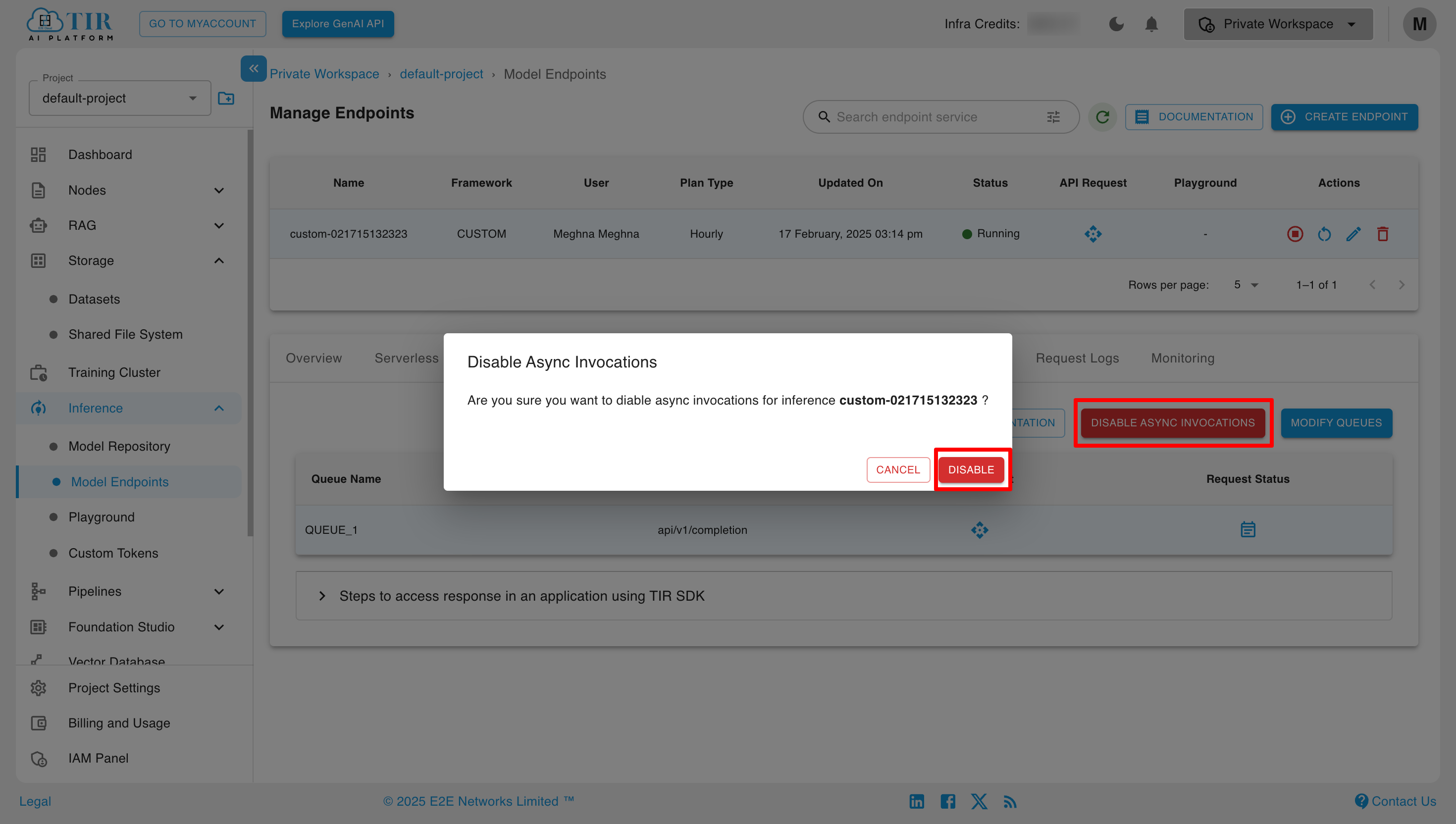Toggle the notification bell icon
Image resolution: width=1456 pixels, height=824 pixels.
tap(1151, 23)
